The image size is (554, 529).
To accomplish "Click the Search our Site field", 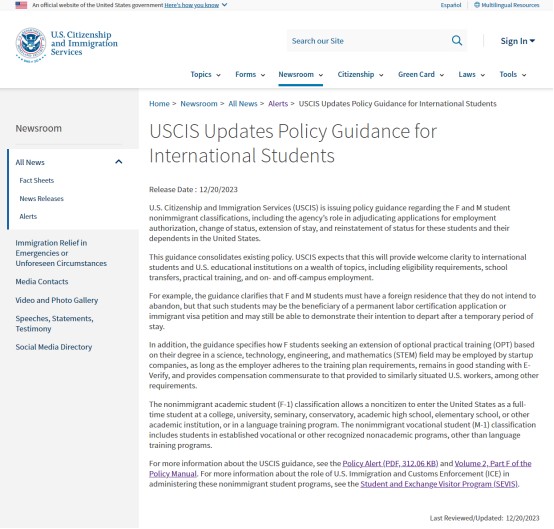I will pos(367,41).
